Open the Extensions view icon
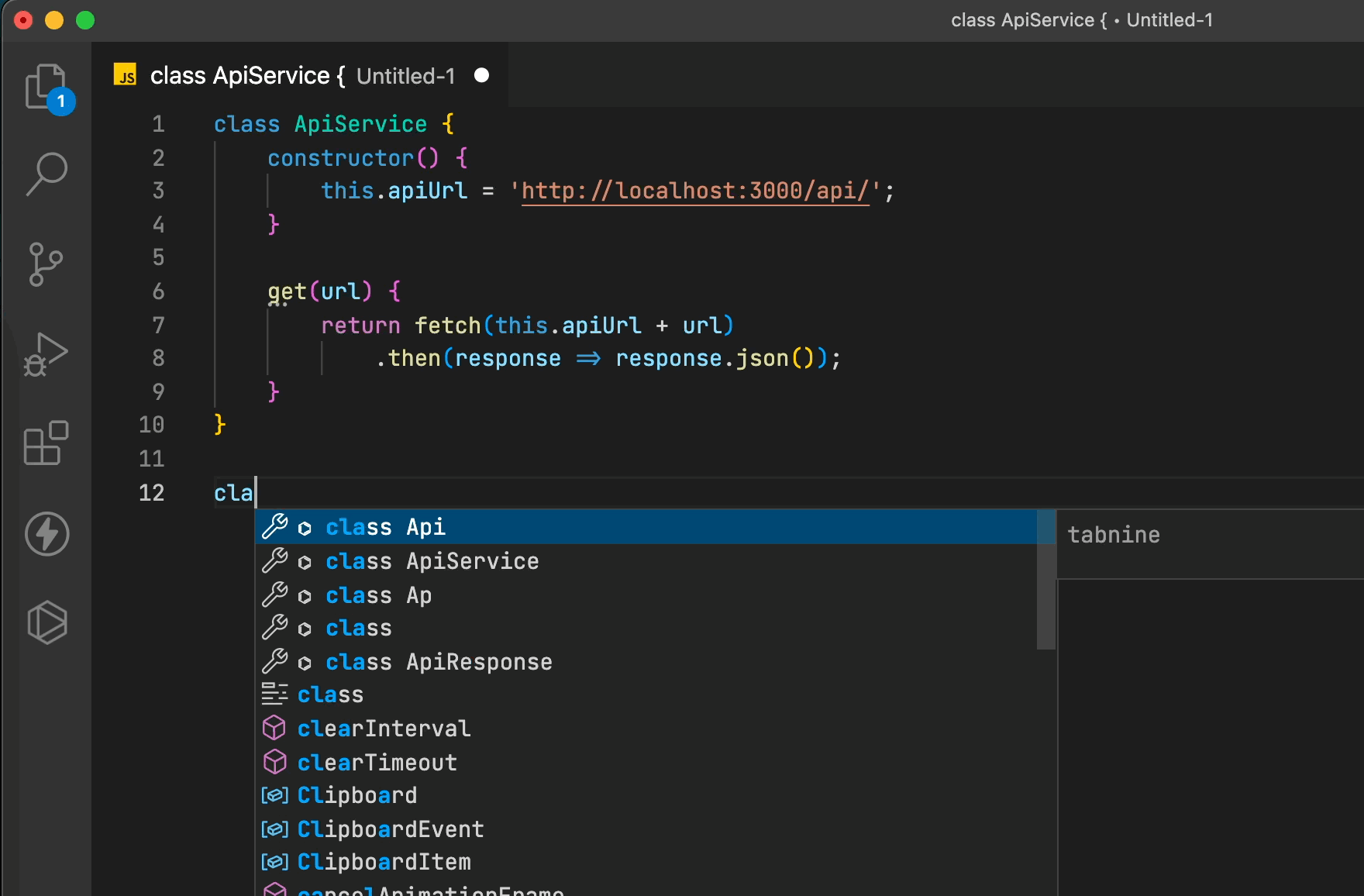The width and height of the screenshot is (1364, 896). tap(46, 443)
